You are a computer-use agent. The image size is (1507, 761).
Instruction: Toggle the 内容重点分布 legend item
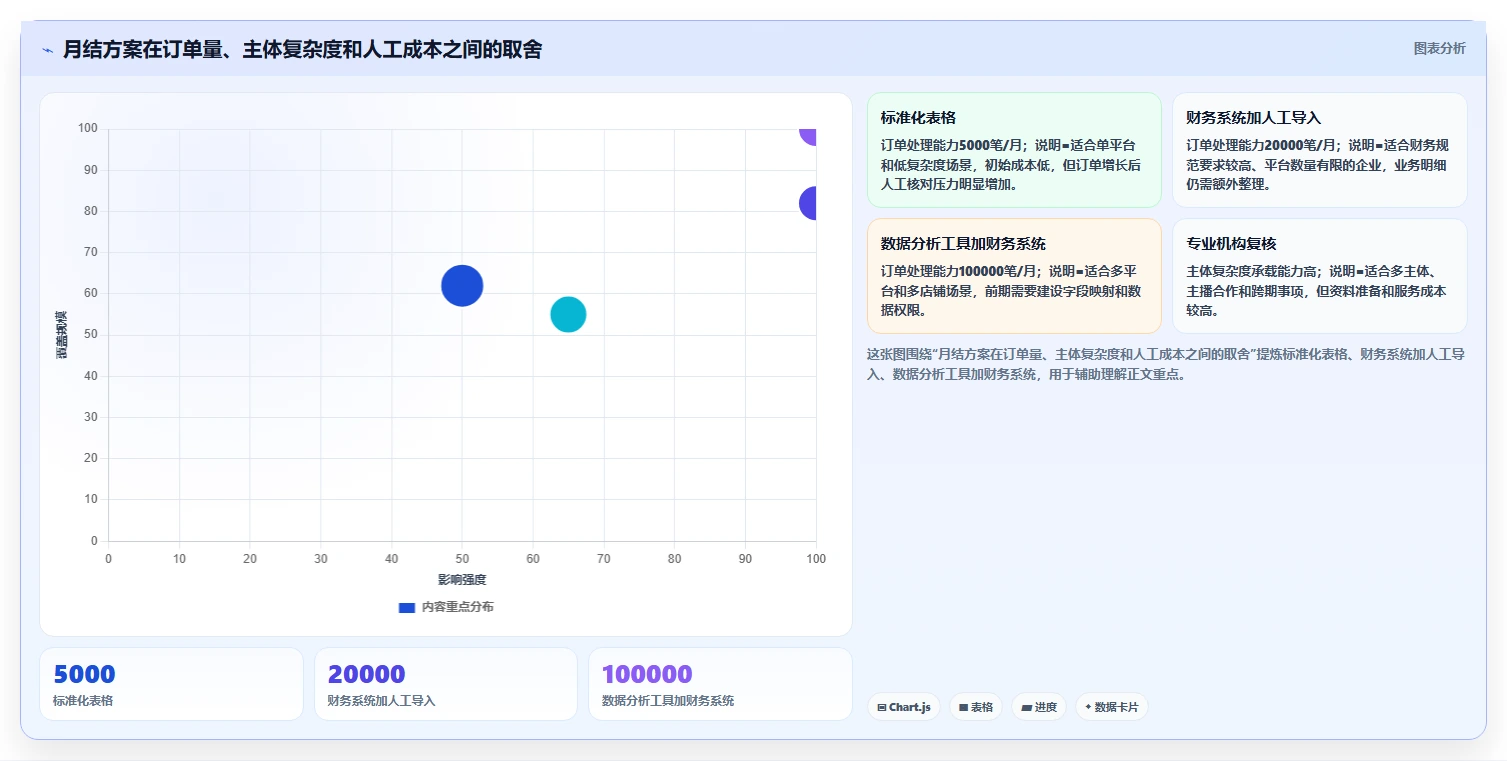click(446, 607)
